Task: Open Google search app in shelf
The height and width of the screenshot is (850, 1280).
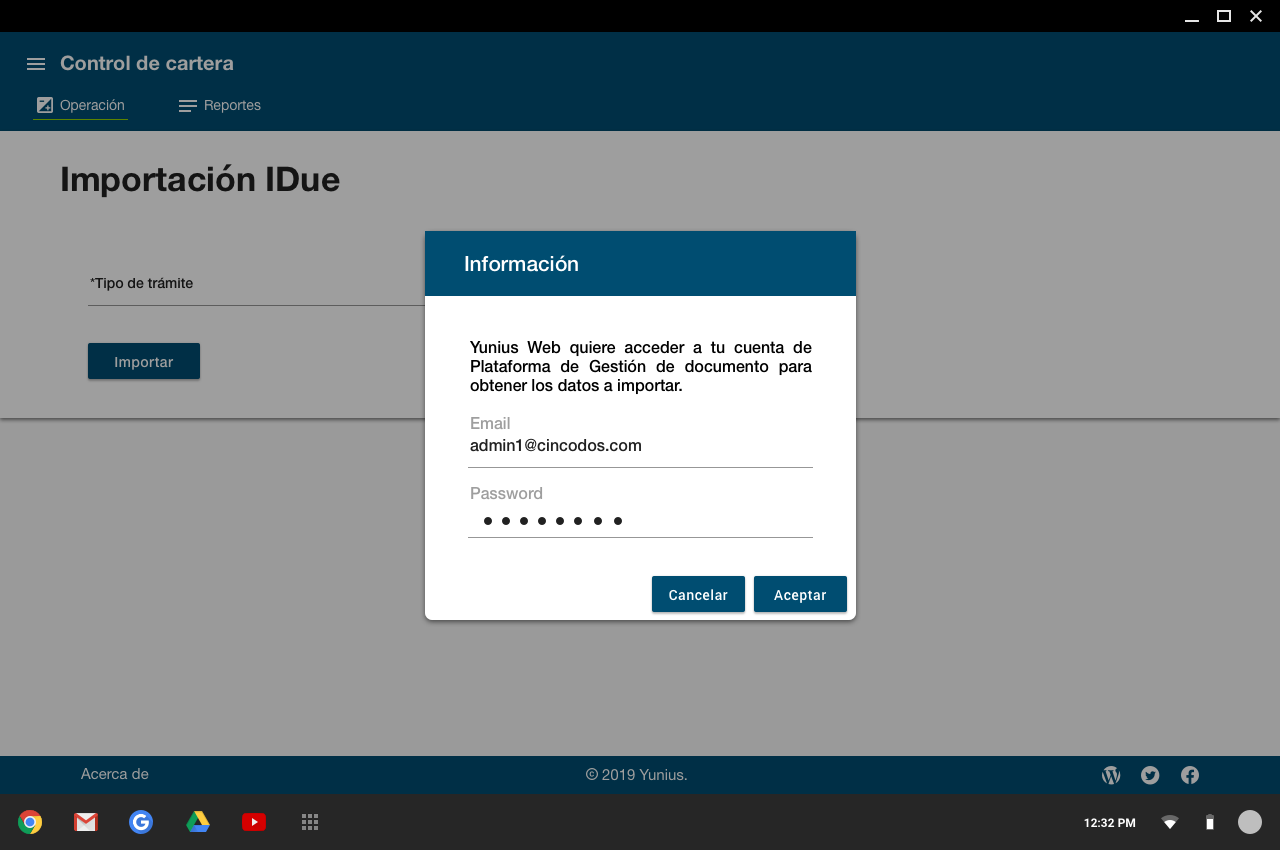Action: pyautogui.click(x=141, y=822)
